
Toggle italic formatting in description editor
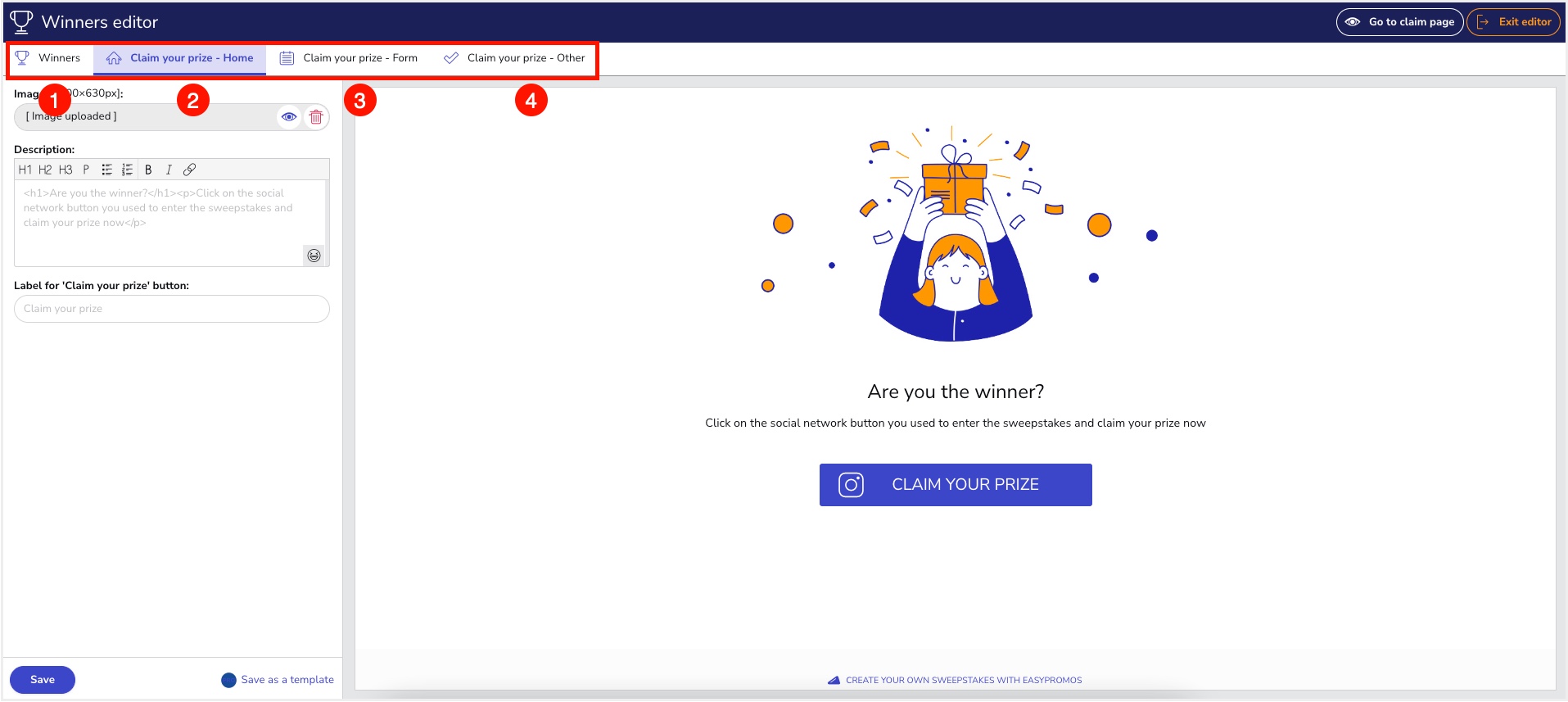(169, 170)
